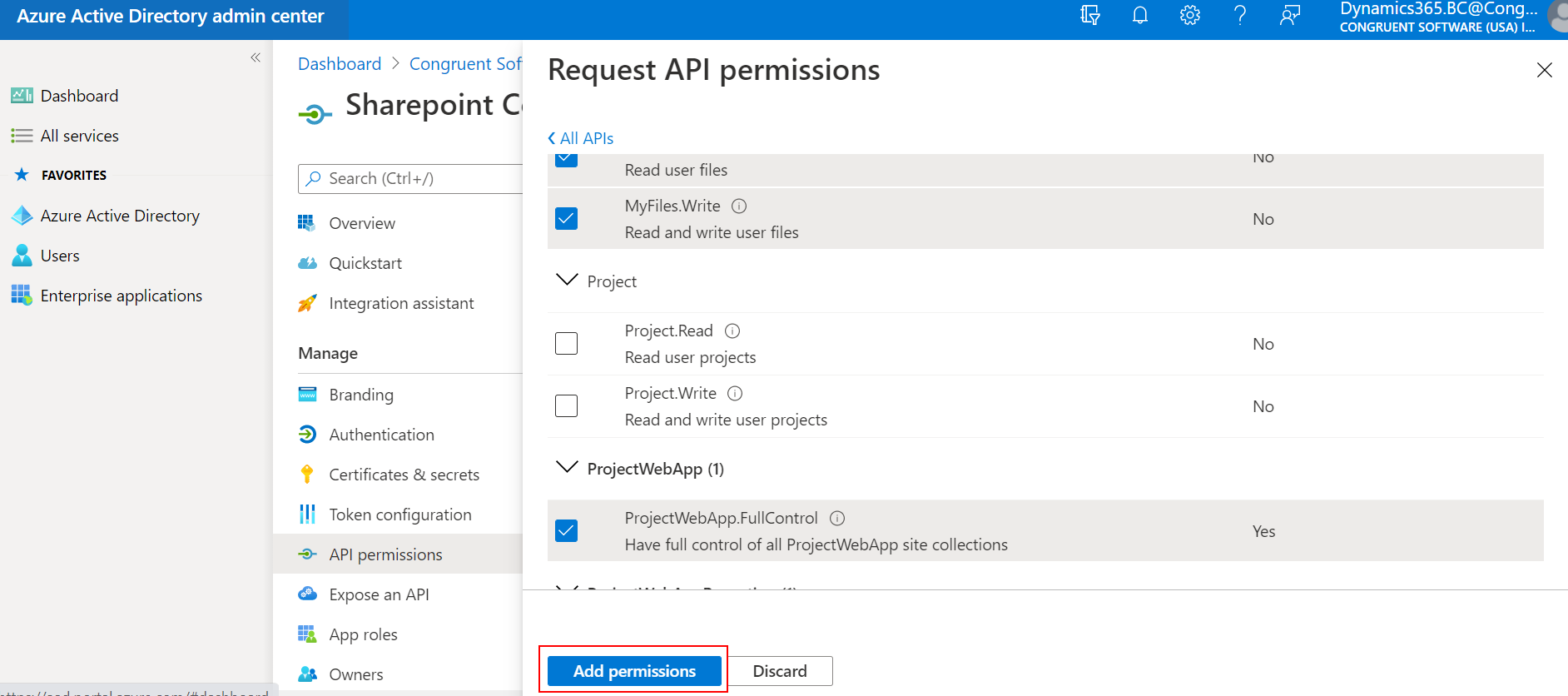Show info for Project.Read permission
This screenshot has height=696, width=1568.
pyautogui.click(x=732, y=331)
